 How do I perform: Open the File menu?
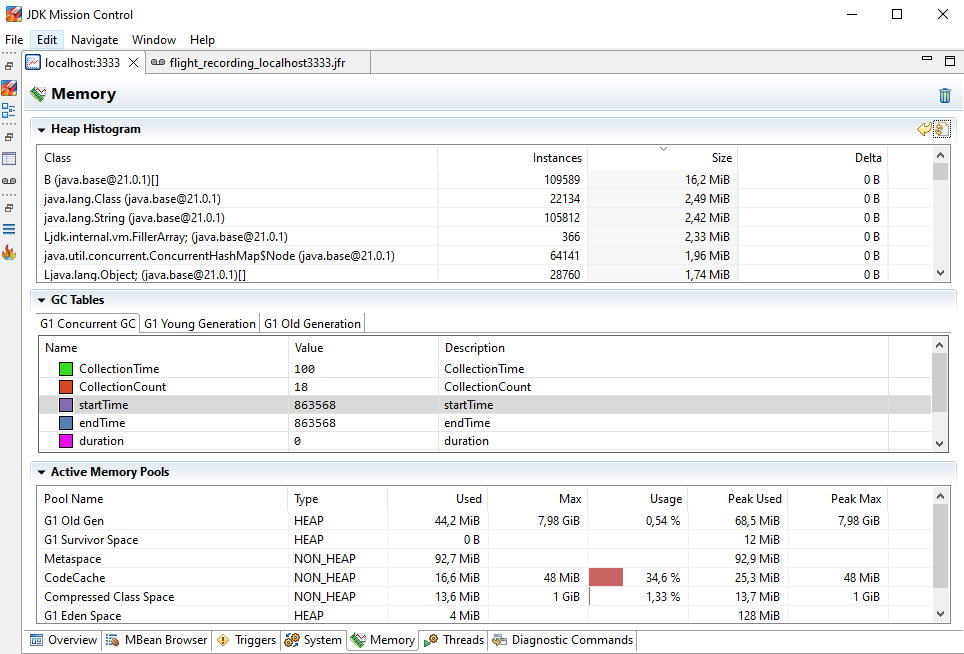14,39
